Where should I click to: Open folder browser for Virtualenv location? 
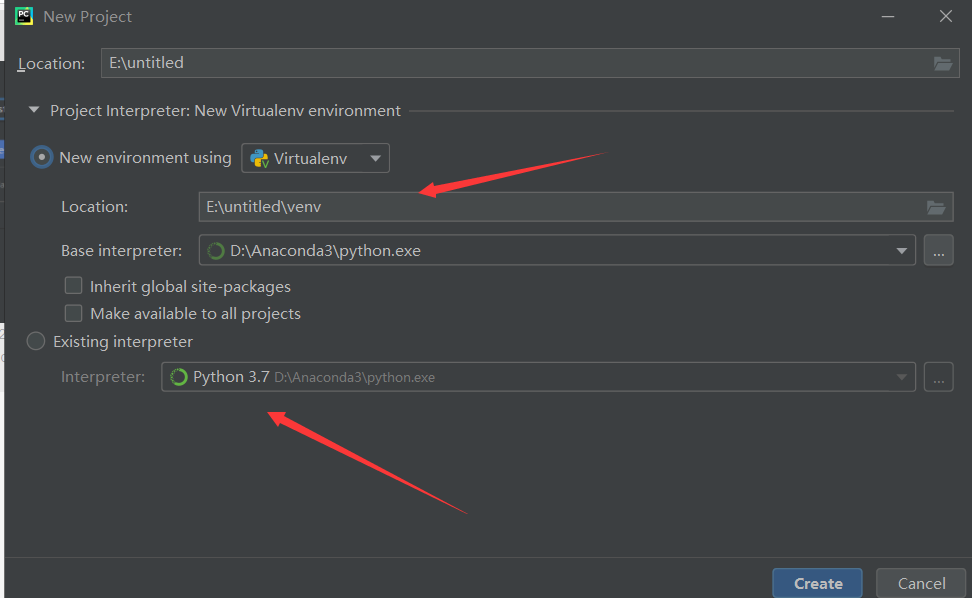[936, 207]
